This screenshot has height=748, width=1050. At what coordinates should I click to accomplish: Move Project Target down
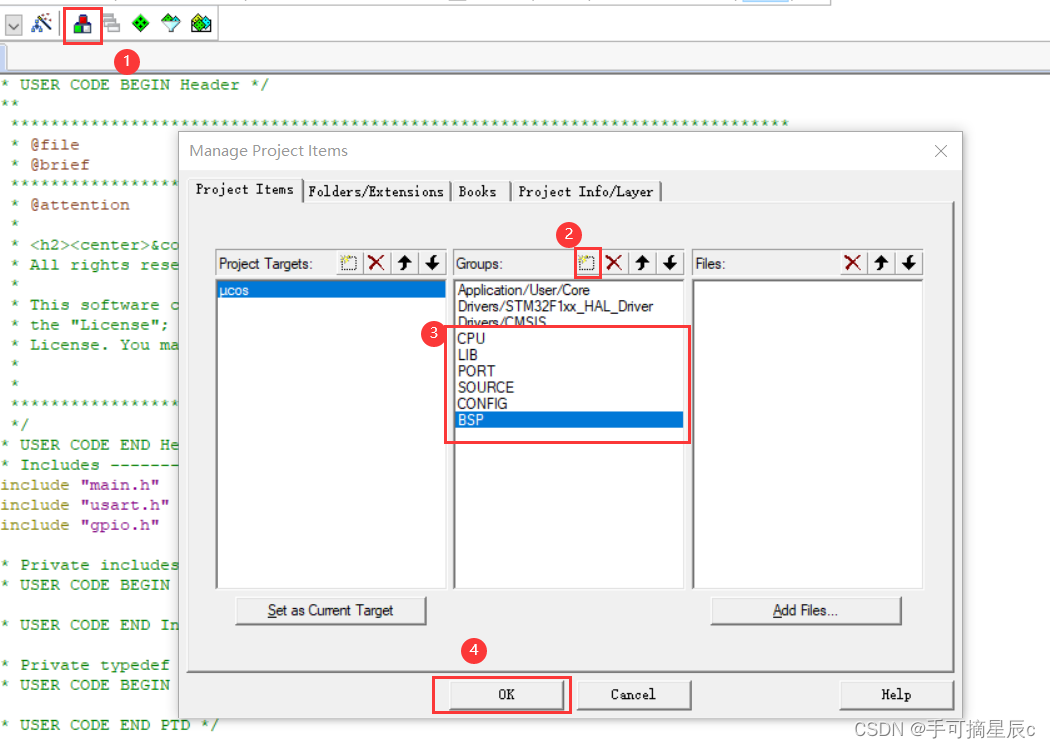433,263
